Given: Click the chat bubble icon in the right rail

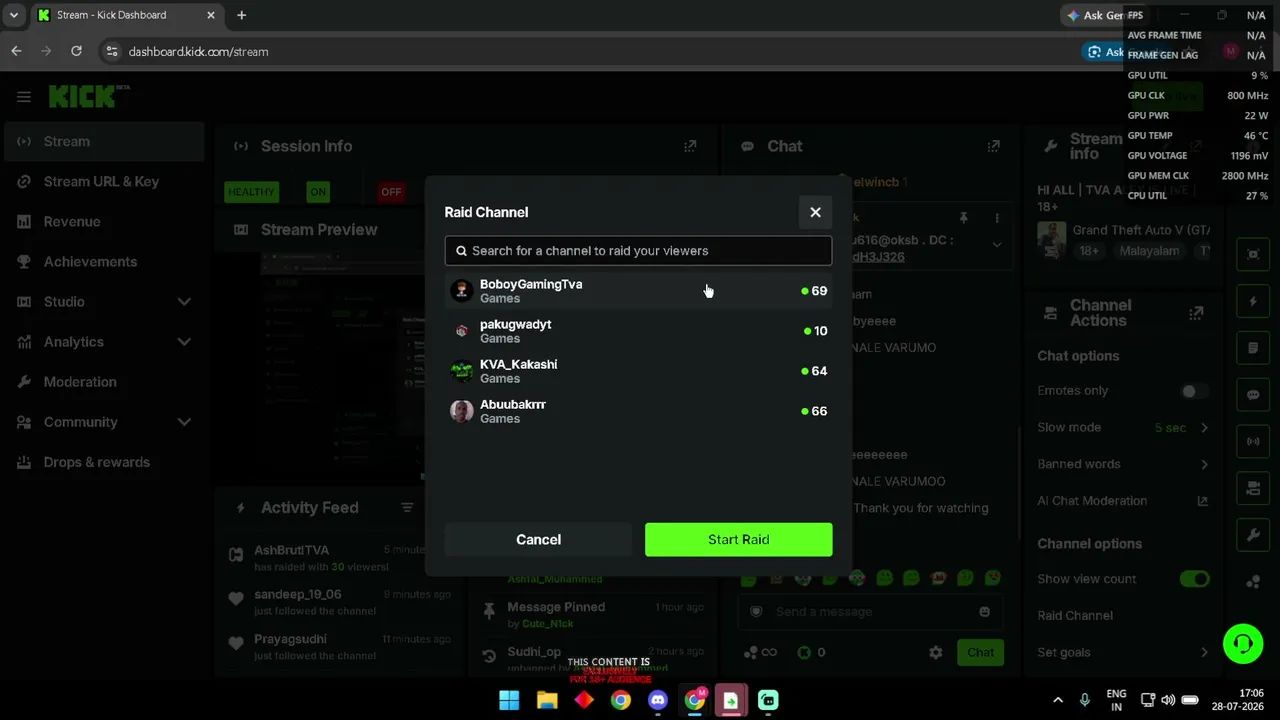Looking at the screenshot, I should pos(1253,395).
